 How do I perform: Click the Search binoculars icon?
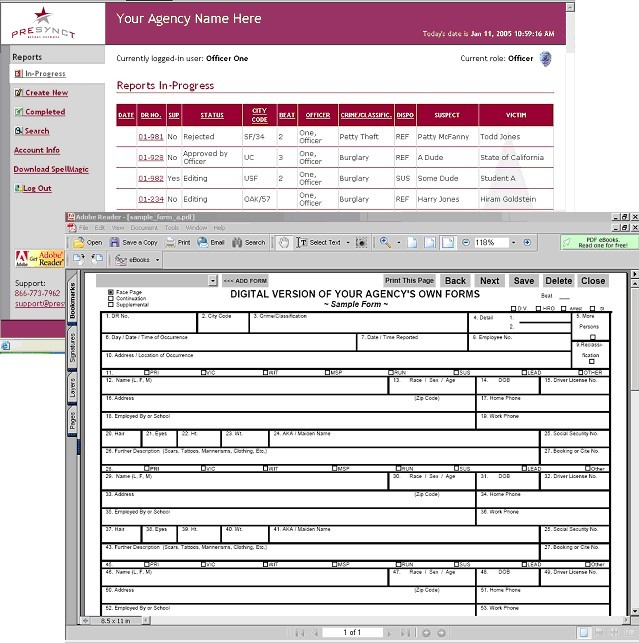pyautogui.click(x=237, y=242)
